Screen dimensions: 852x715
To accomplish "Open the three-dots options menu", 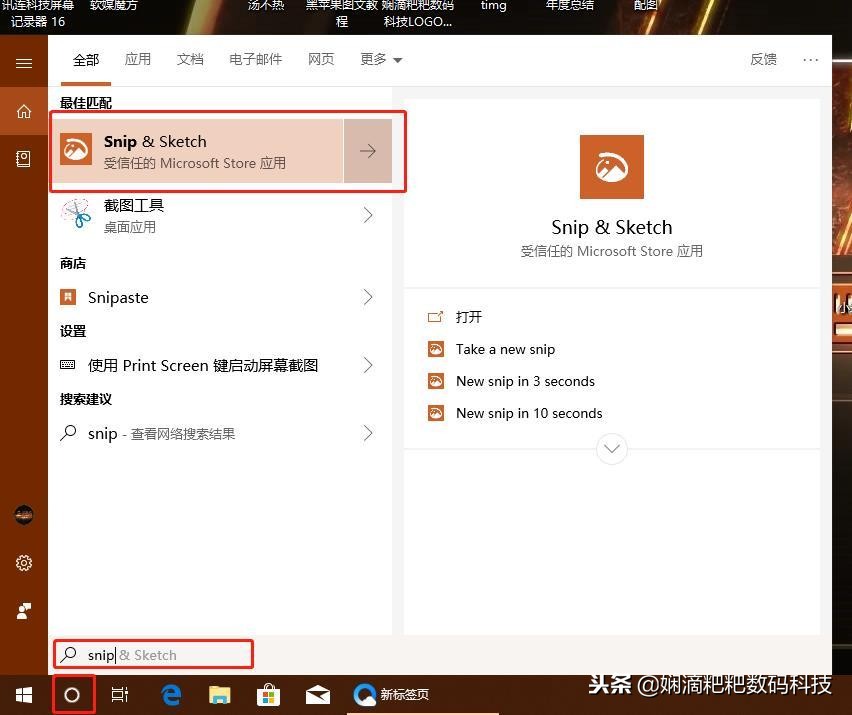I will 810,60.
